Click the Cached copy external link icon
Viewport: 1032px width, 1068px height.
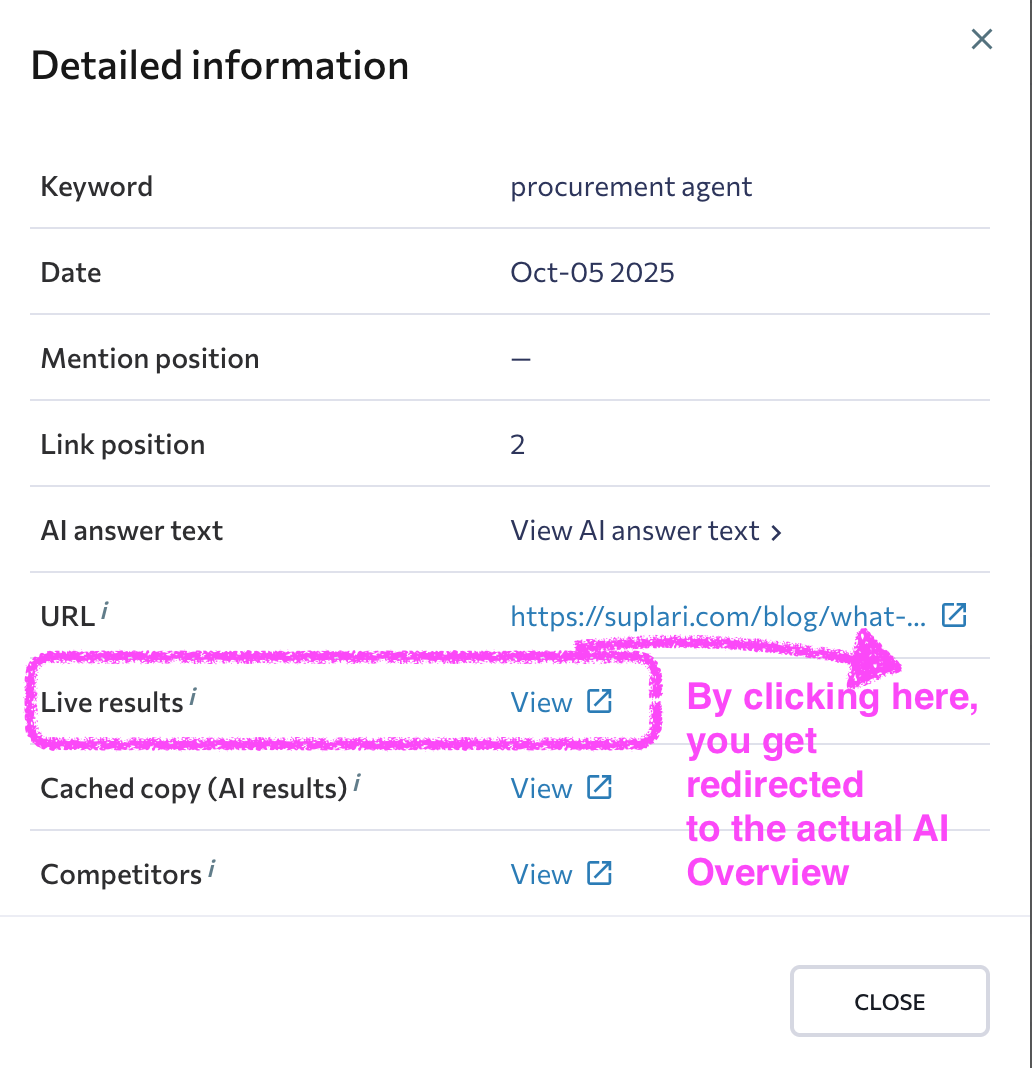coord(598,787)
